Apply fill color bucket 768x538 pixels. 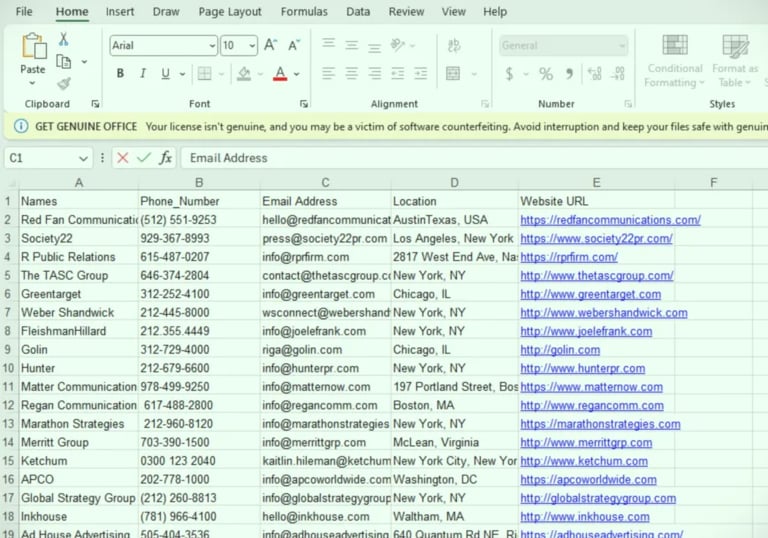[x=244, y=73]
